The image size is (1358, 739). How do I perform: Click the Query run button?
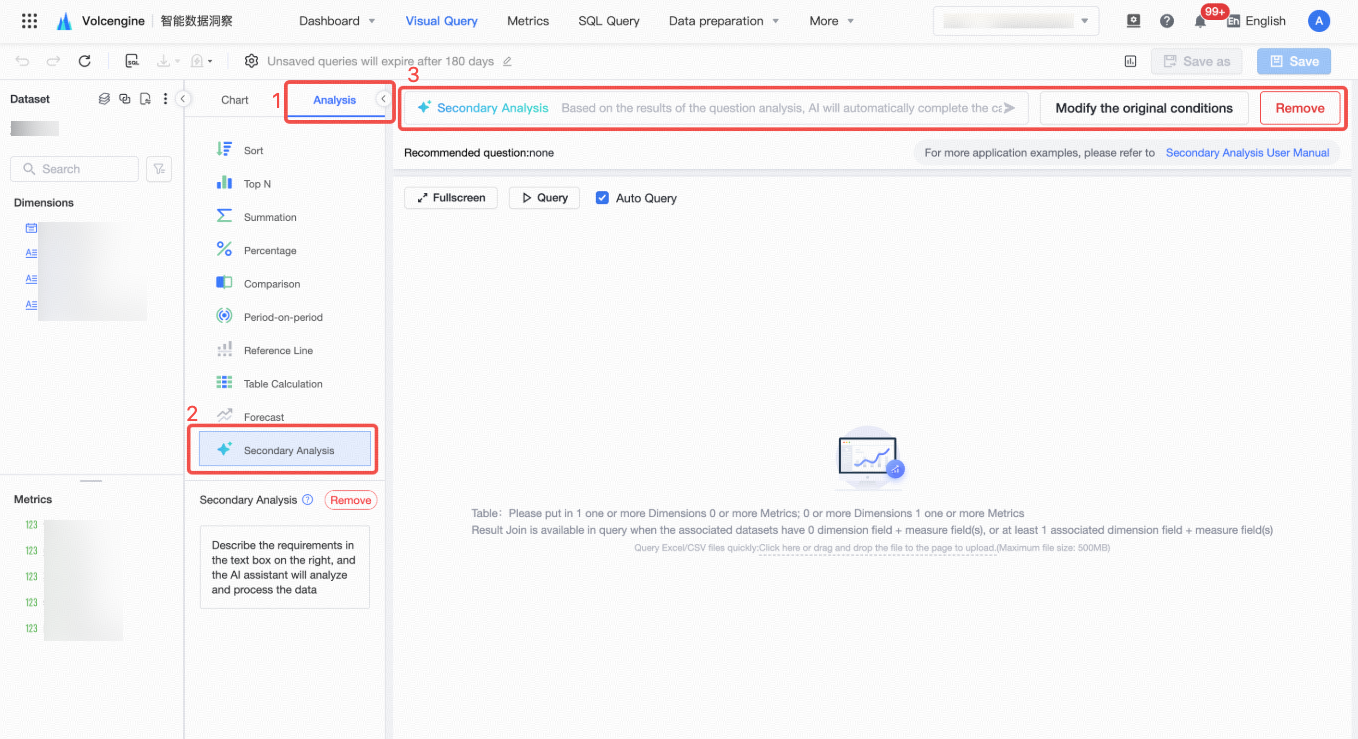point(544,198)
